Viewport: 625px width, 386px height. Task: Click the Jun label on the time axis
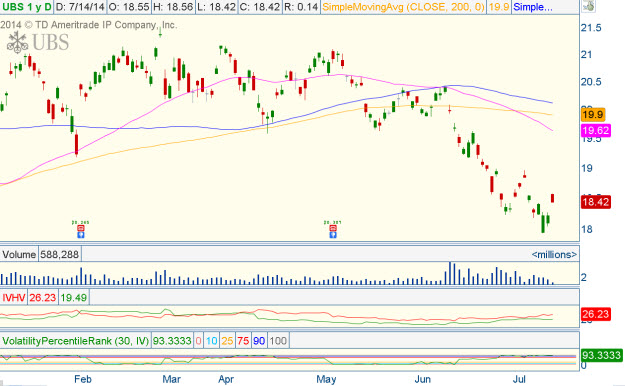423,379
